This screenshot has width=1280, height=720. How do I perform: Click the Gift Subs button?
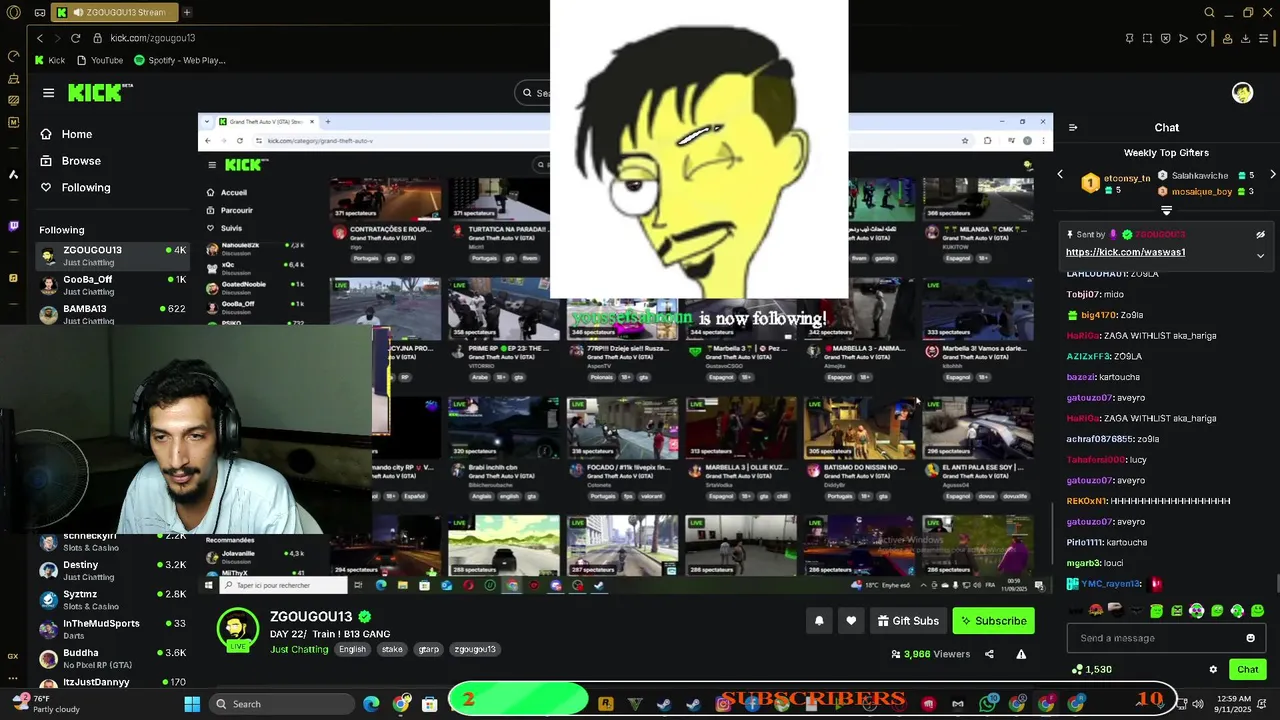click(x=908, y=621)
